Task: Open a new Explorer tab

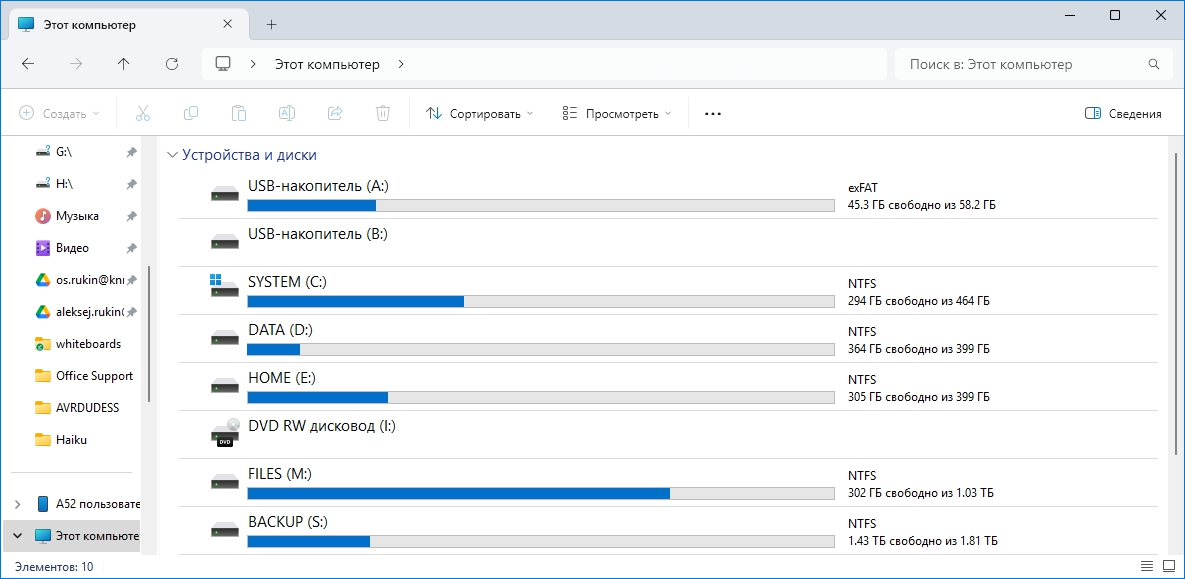Action: click(271, 24)
